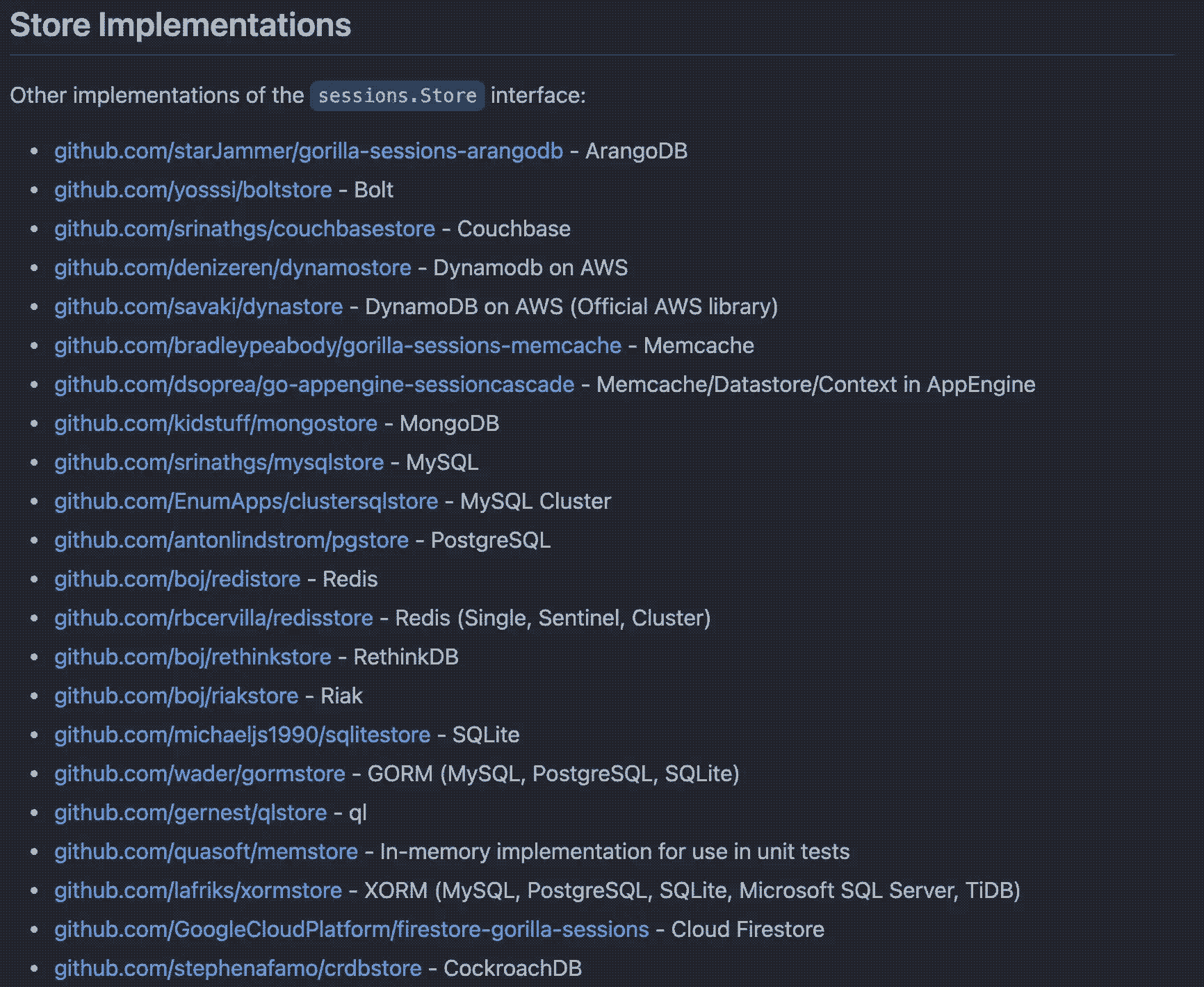Screen dimensions: 1204x987
Task: Open dsoprea go-appengine-sessioncascade link
Action: [314, 384]
